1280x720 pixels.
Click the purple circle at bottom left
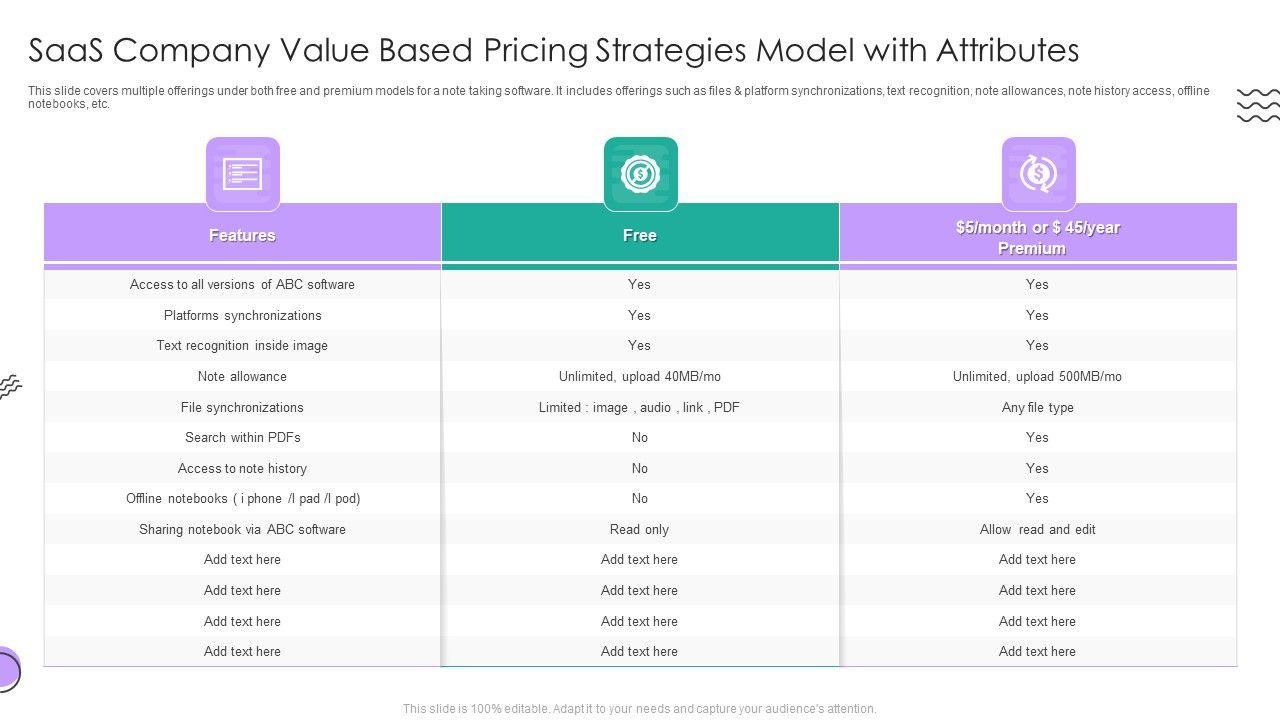coord(8,669)
